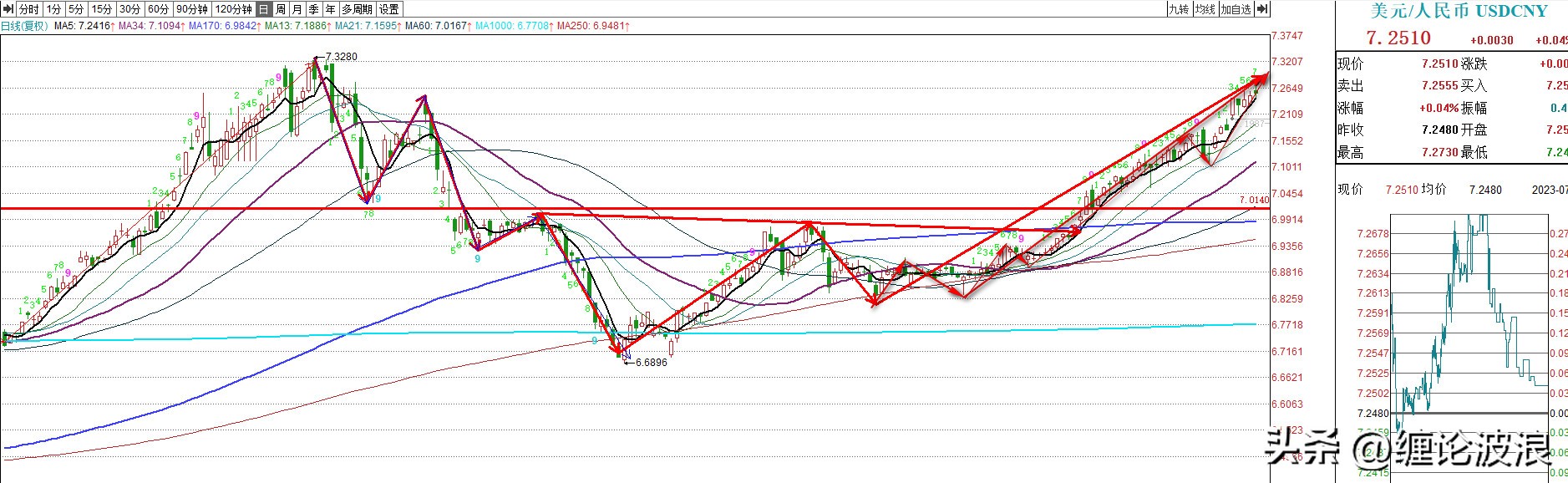Screen dimensions: 1568x483
Task: Toggle the right panel with the arrow icon beside 加自选
Action: 1262,9
